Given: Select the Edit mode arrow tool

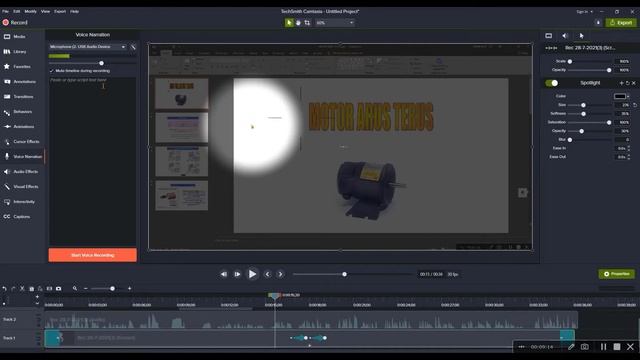Looking at the screenshot, I should pos(289,23).
